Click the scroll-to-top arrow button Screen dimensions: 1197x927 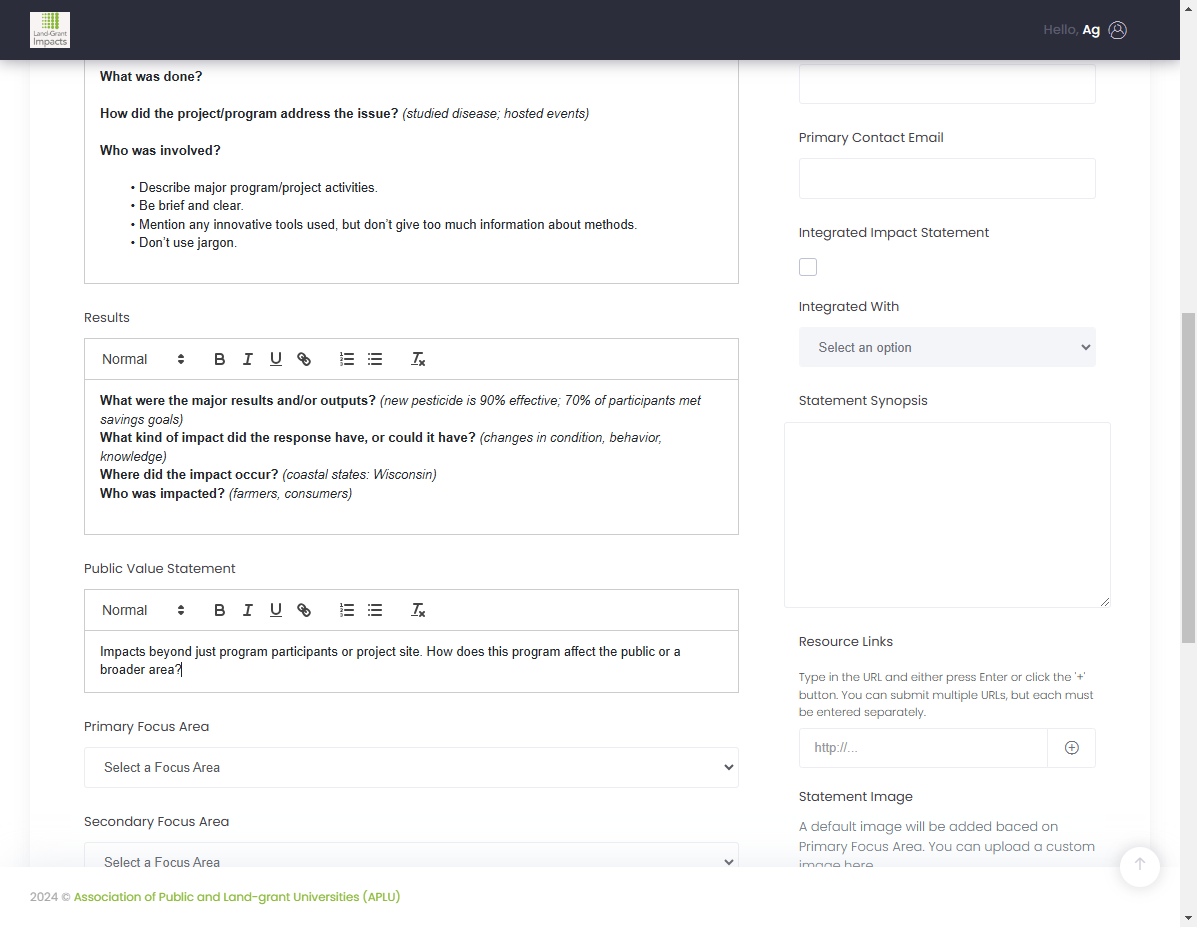1140,866
